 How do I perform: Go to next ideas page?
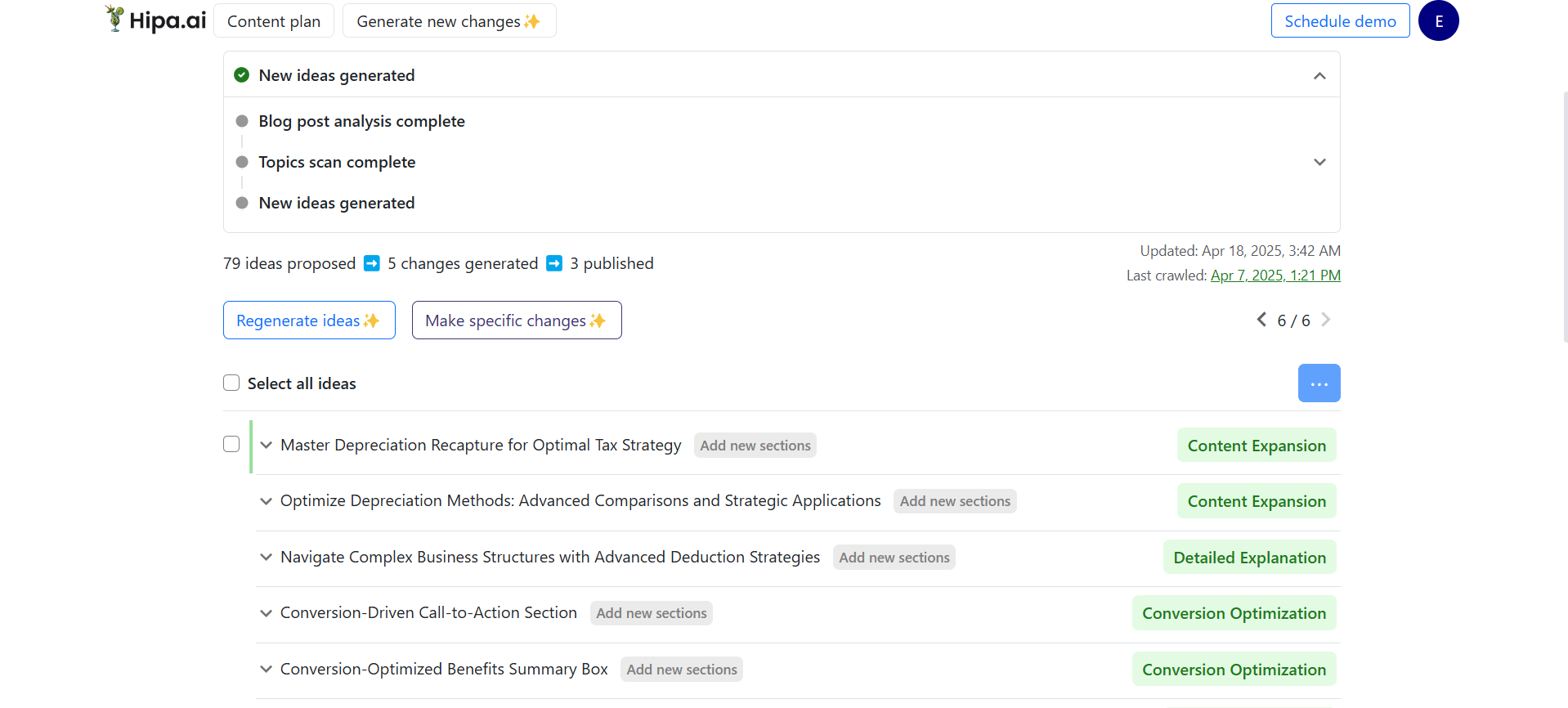[x=1325, y=320]
